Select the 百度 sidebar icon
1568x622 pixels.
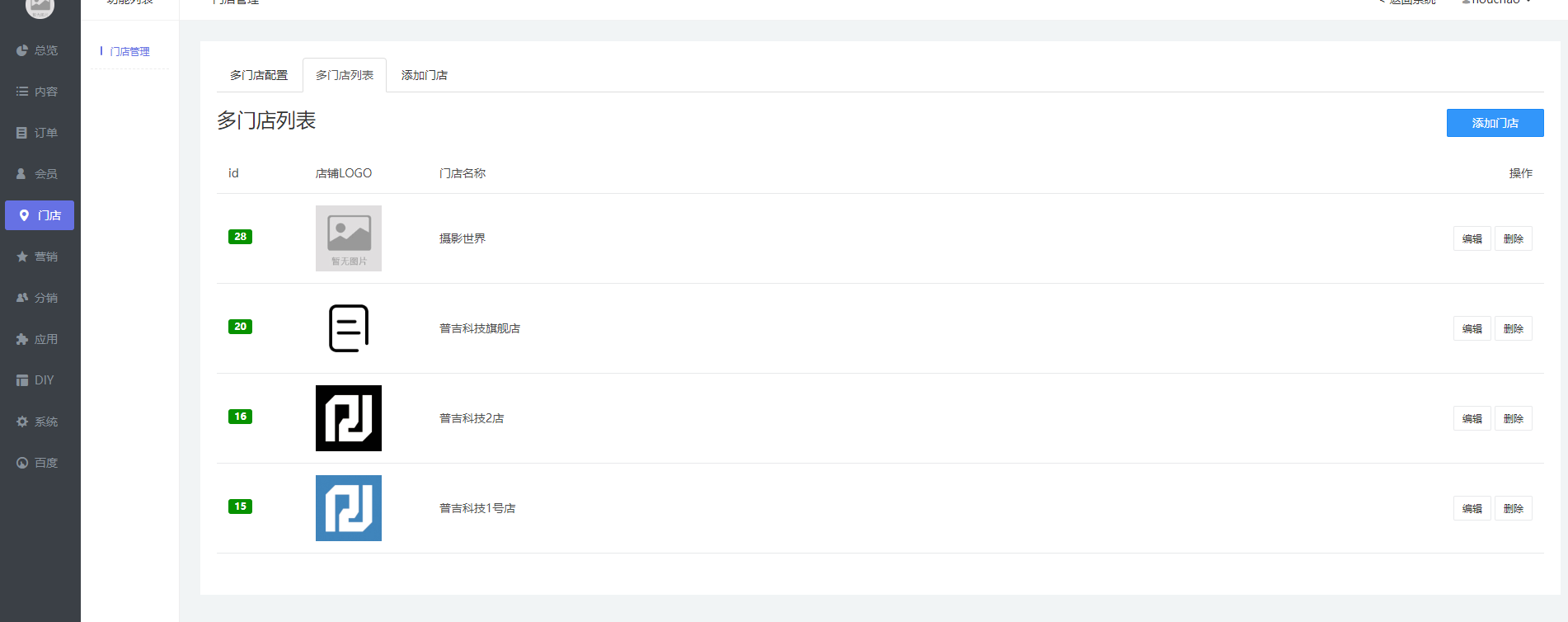point(23,463)
